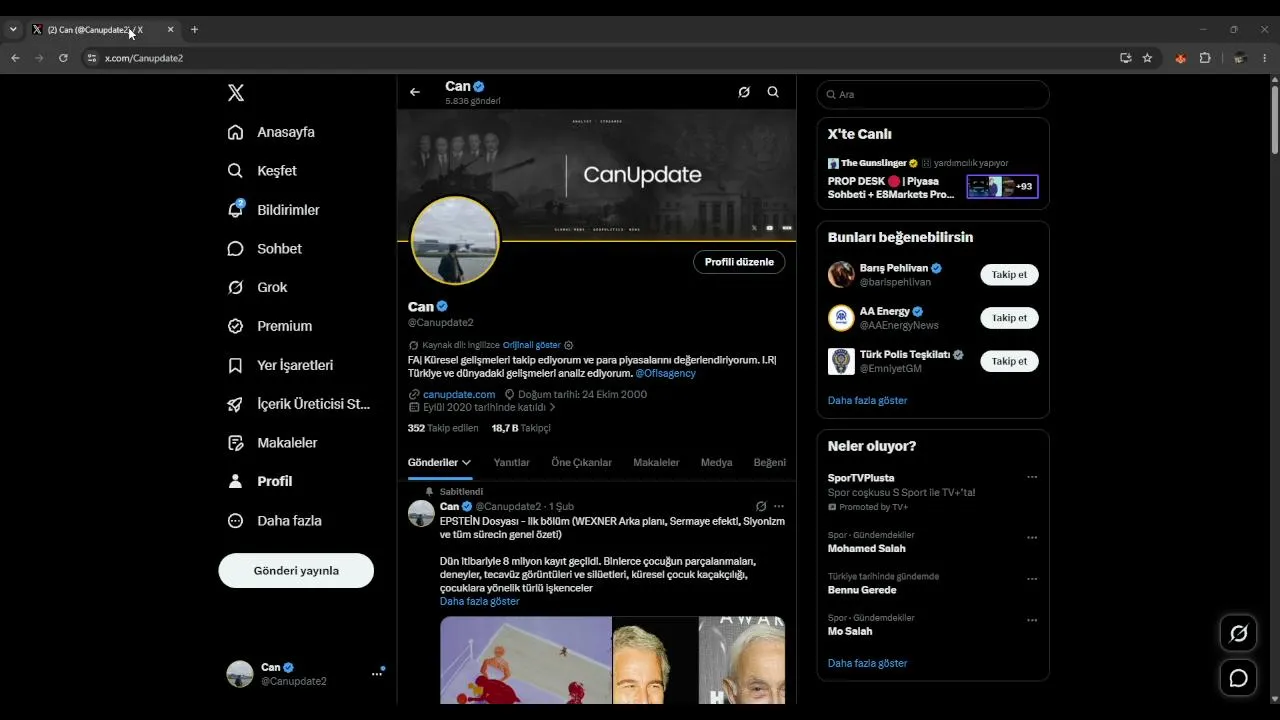Click the Ara search field

(x=933, y=94)
